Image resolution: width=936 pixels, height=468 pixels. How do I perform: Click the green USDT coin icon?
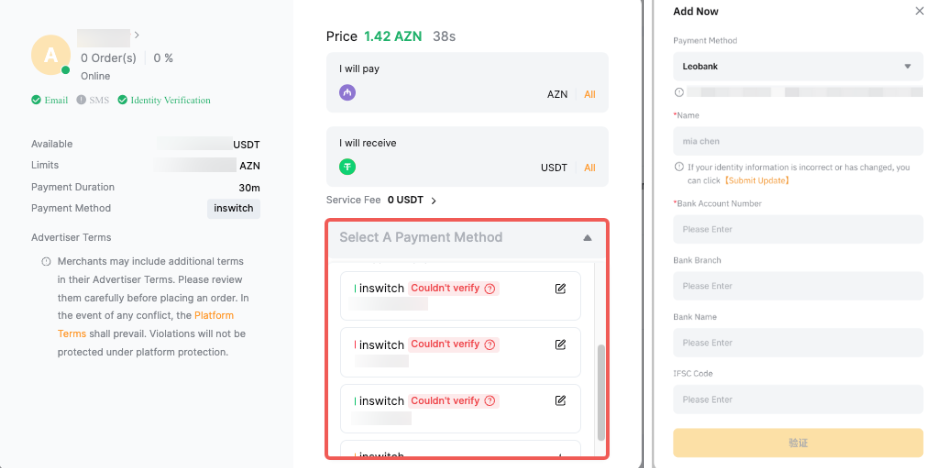coord(348,167)
